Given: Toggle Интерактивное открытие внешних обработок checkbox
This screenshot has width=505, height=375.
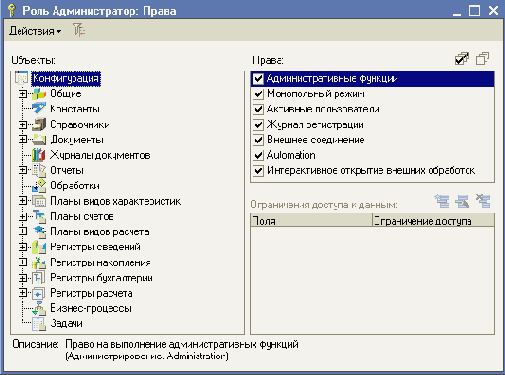Looking at the screenshot, I should (258, 171).
